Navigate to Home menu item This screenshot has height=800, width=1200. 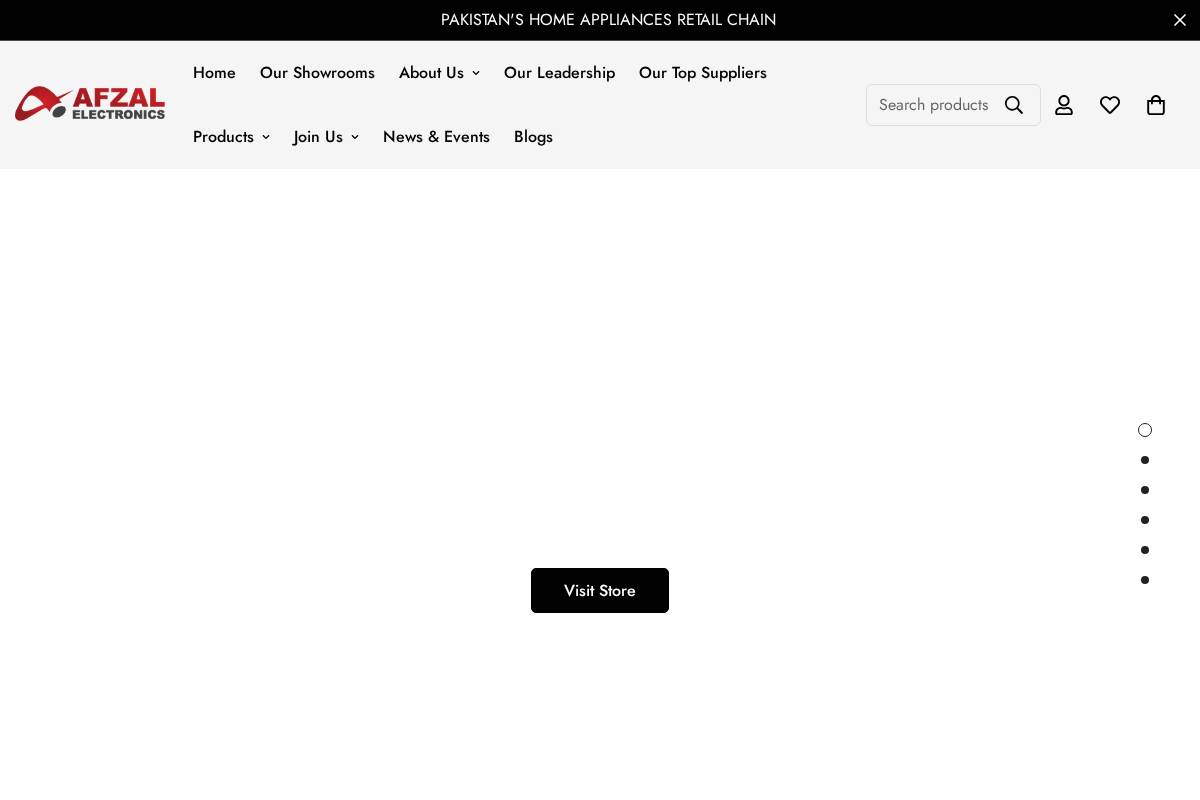214,72
